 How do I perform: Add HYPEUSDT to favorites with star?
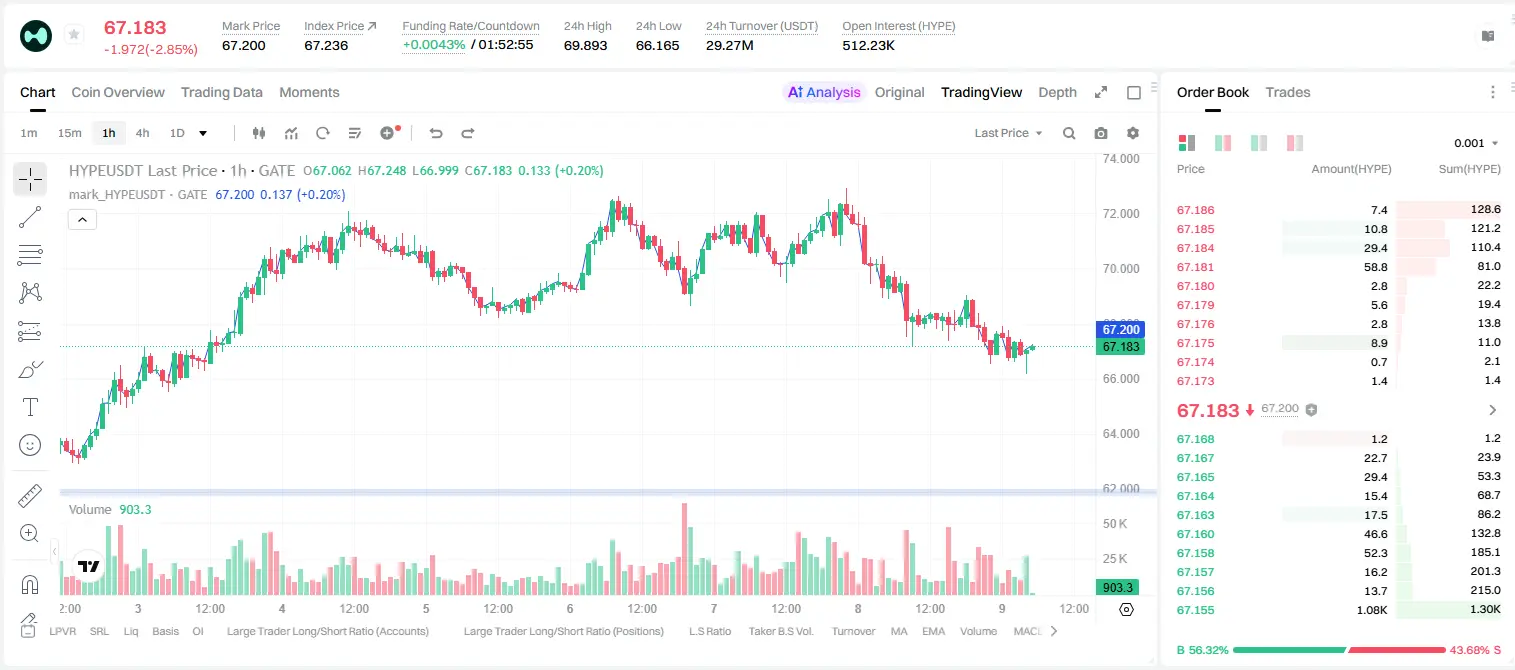74,35
